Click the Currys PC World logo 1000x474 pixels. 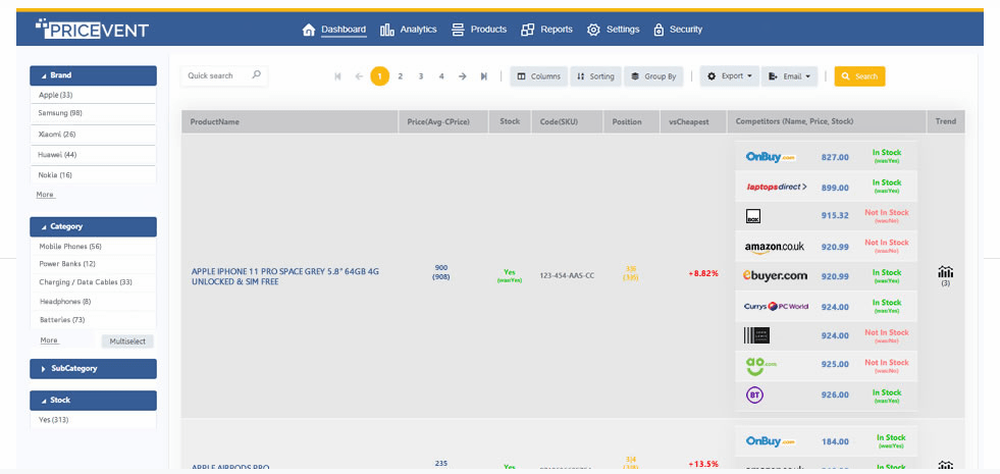click(x=776, y=306)
